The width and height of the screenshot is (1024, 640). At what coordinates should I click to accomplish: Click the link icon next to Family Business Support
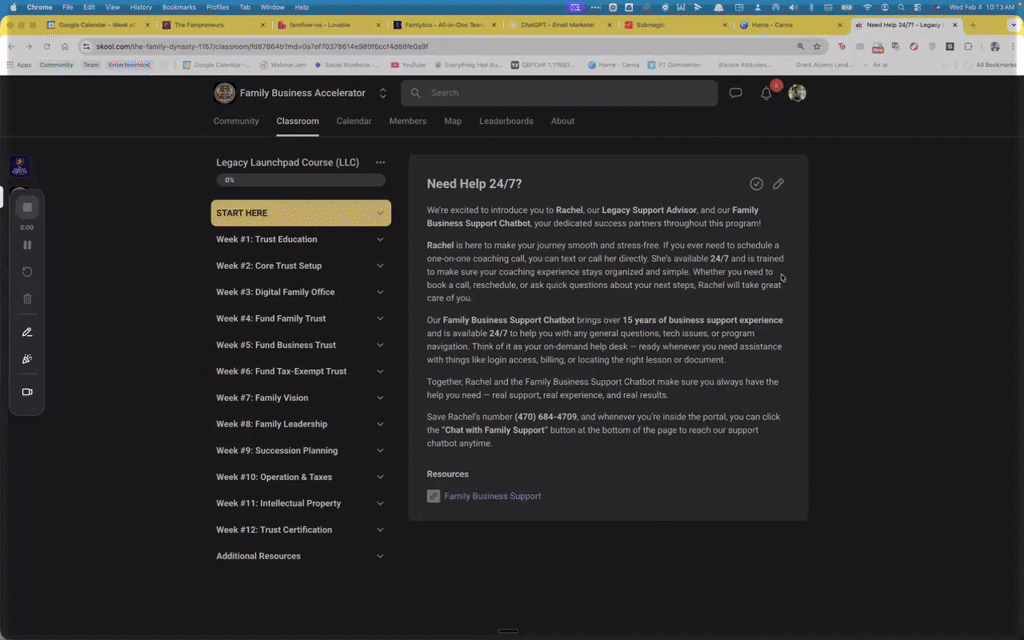(433, 496)
